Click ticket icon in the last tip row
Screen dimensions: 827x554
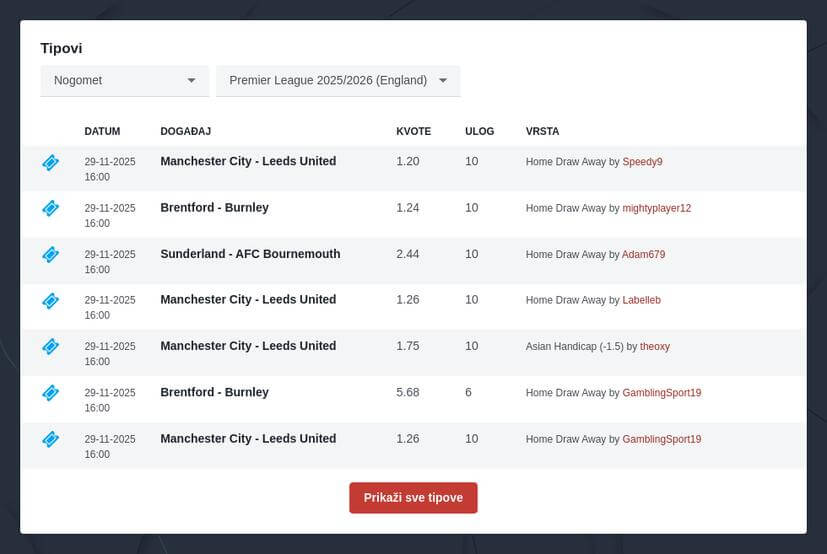click(51, 439)
